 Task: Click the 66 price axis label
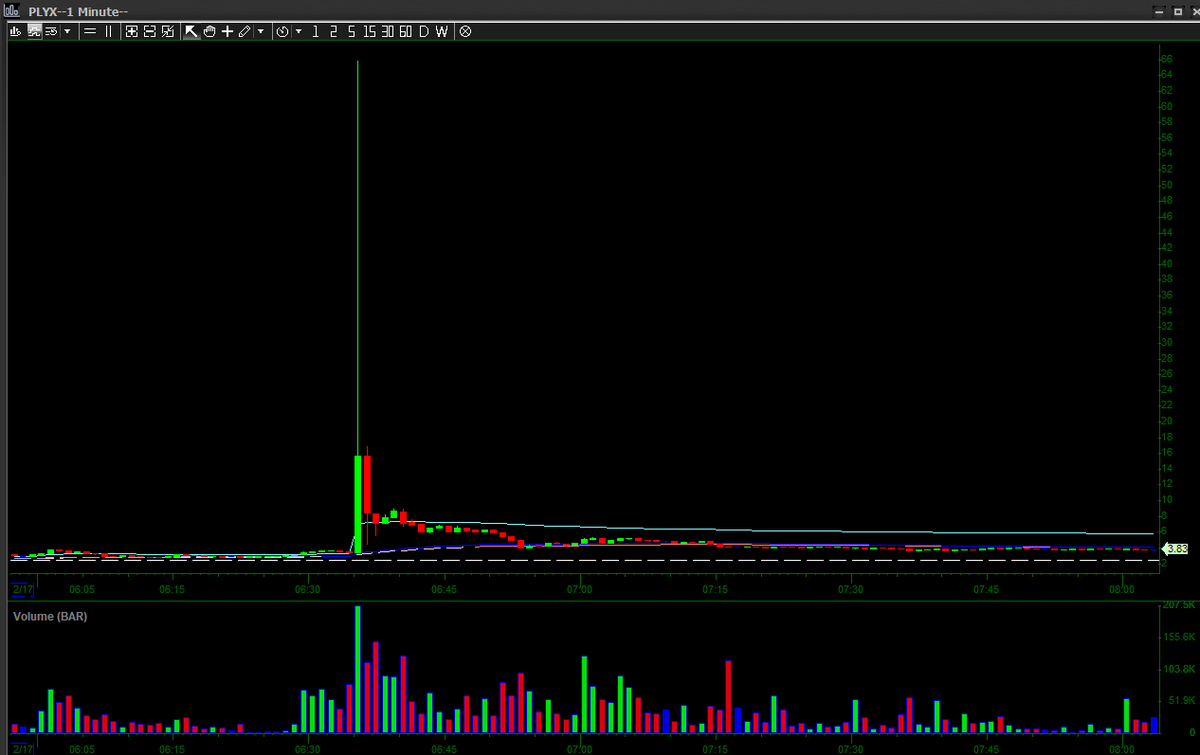pos(1166,59)
